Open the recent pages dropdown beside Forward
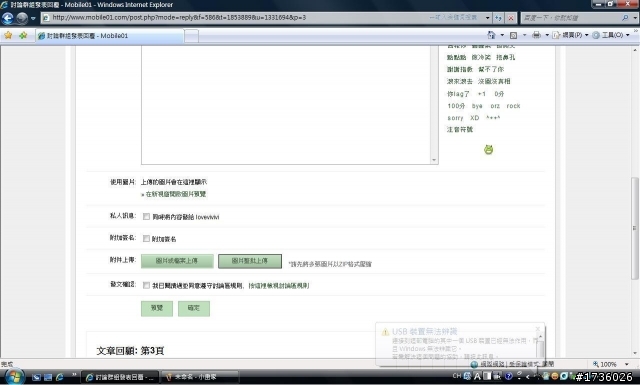The image size is (640, 385). click(33, 18)
